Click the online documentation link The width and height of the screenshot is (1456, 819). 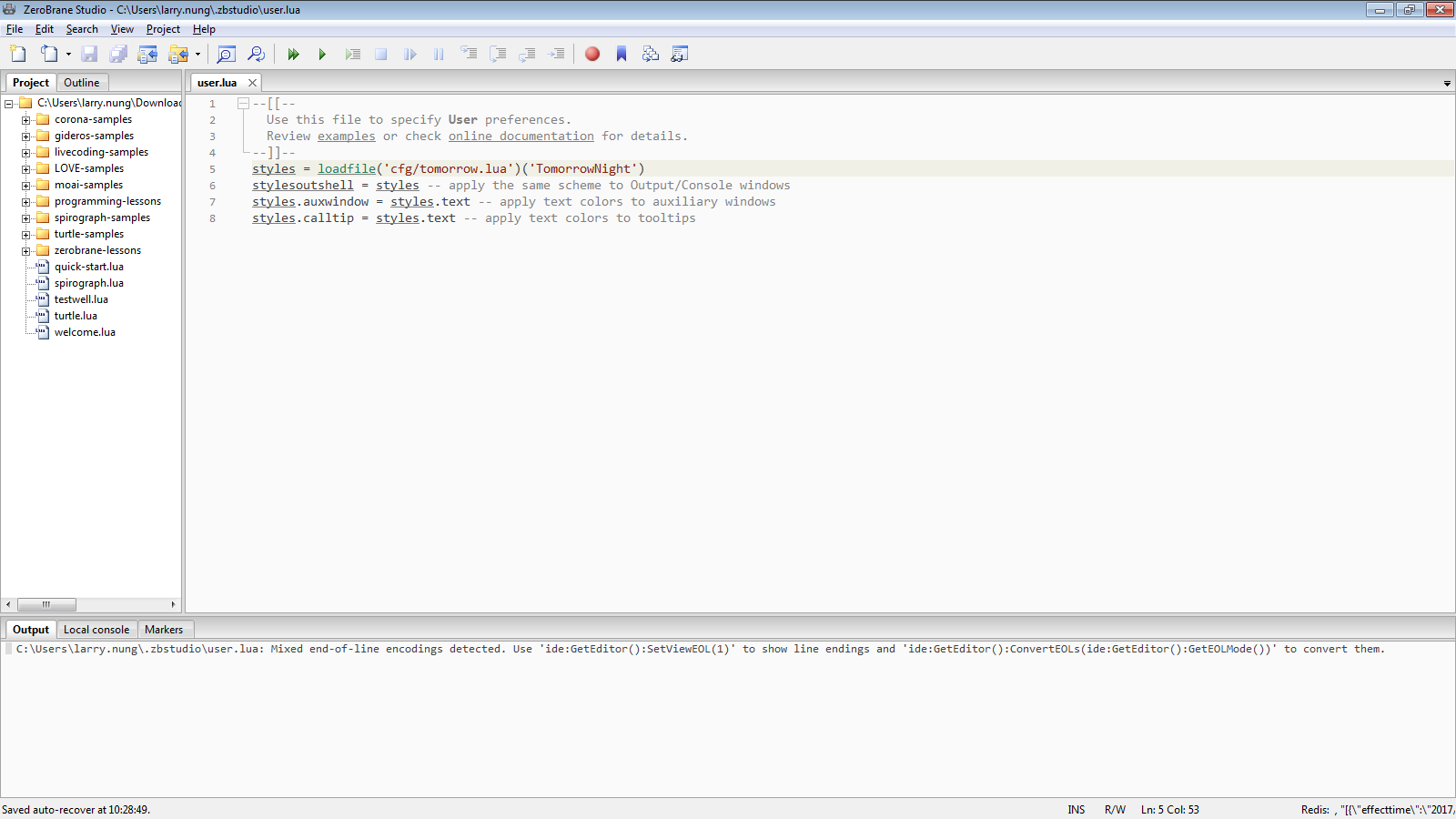(x=521, y=136)
